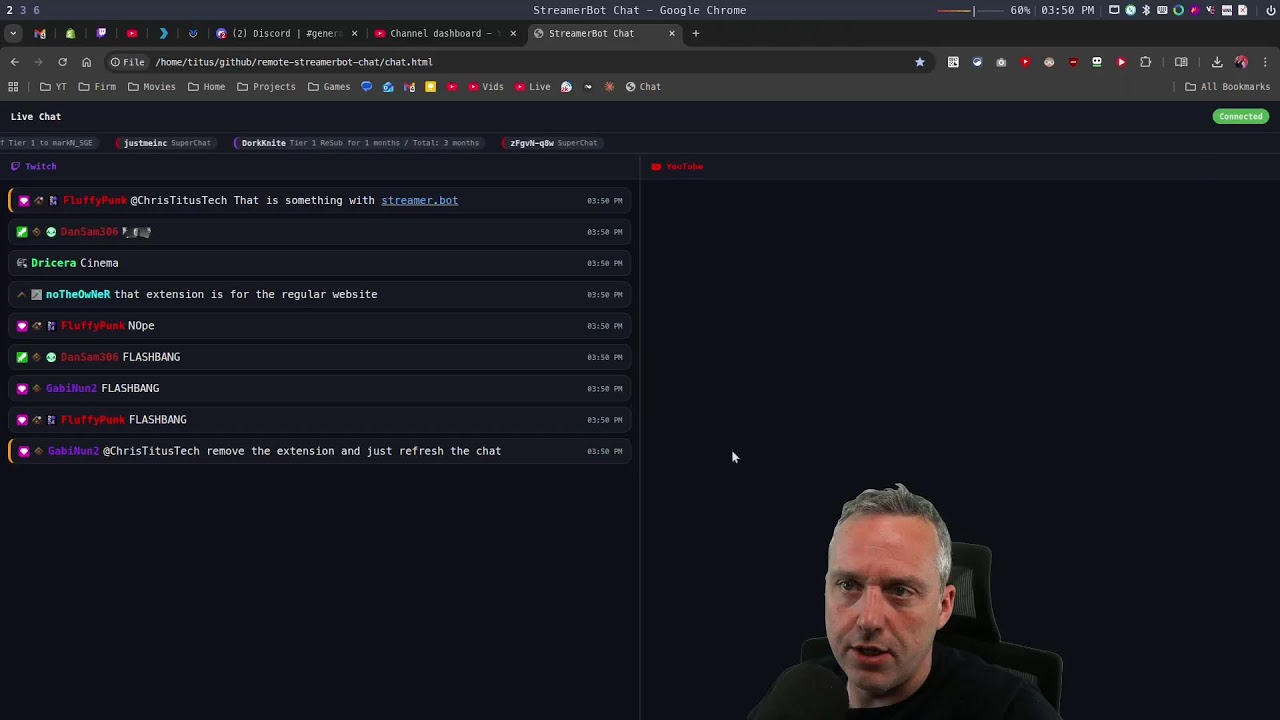Image resolution: width=1280 pixels, height=720 pixels.
Task: Select the Twitch chat column header
Action: (33, 166)
